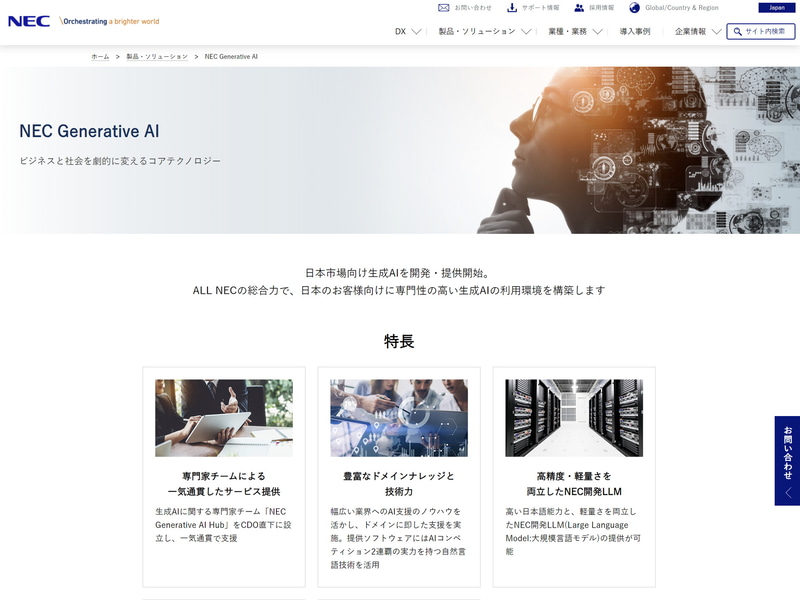This screenshot has width=800, height=600.
Task: Click the ビジネスと社会を劇的に変える subtitle
Action: (120, 161)
